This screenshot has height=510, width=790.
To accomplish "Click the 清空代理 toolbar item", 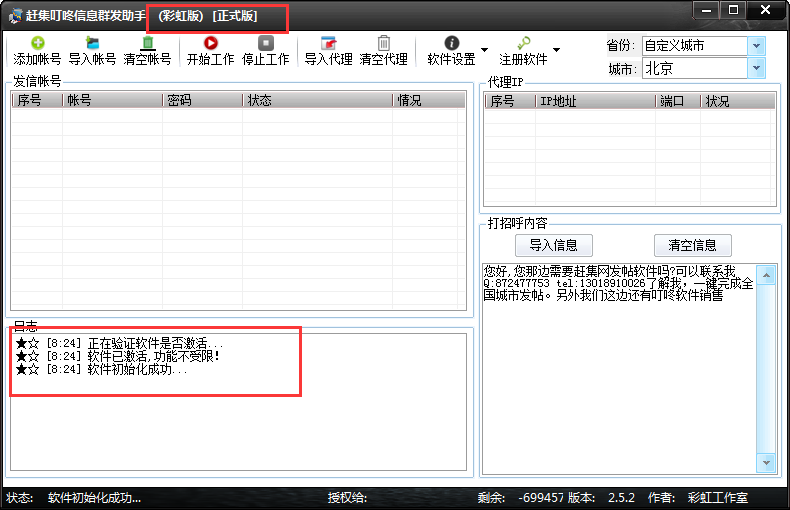I will click(x=383, y=52).
